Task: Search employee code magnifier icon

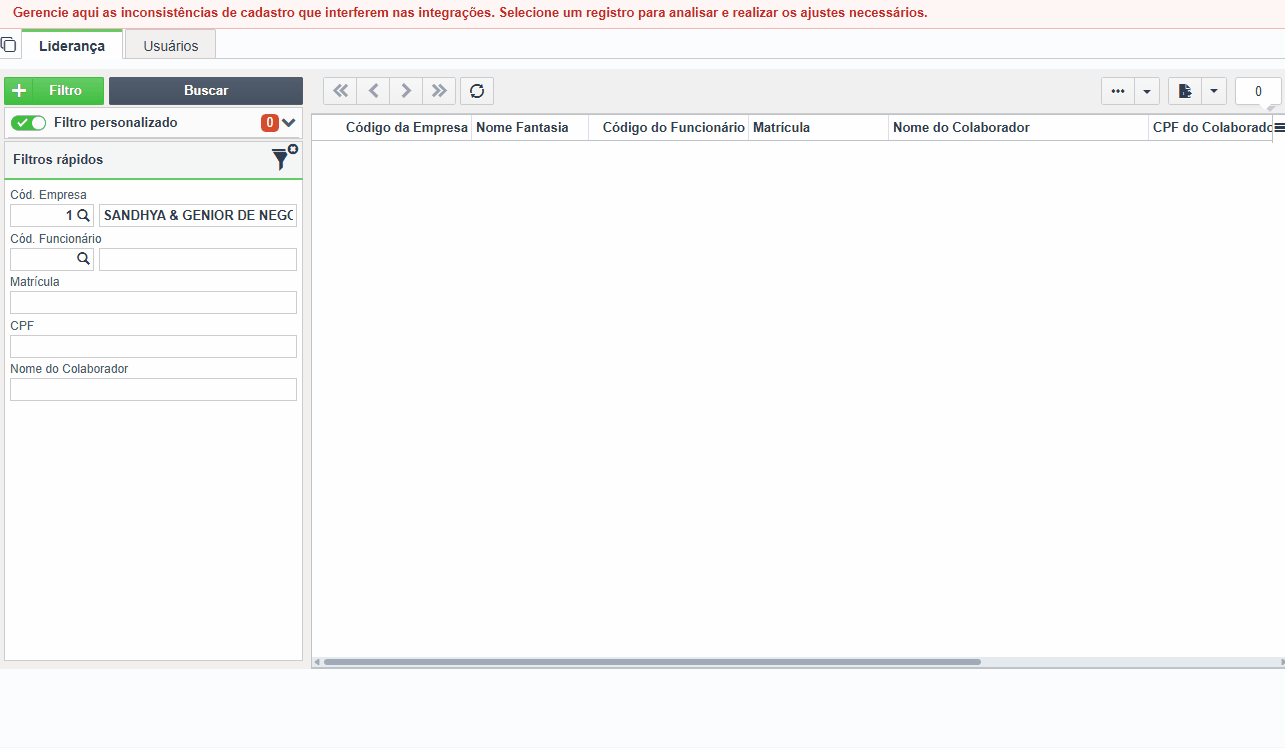Action: 83,259
